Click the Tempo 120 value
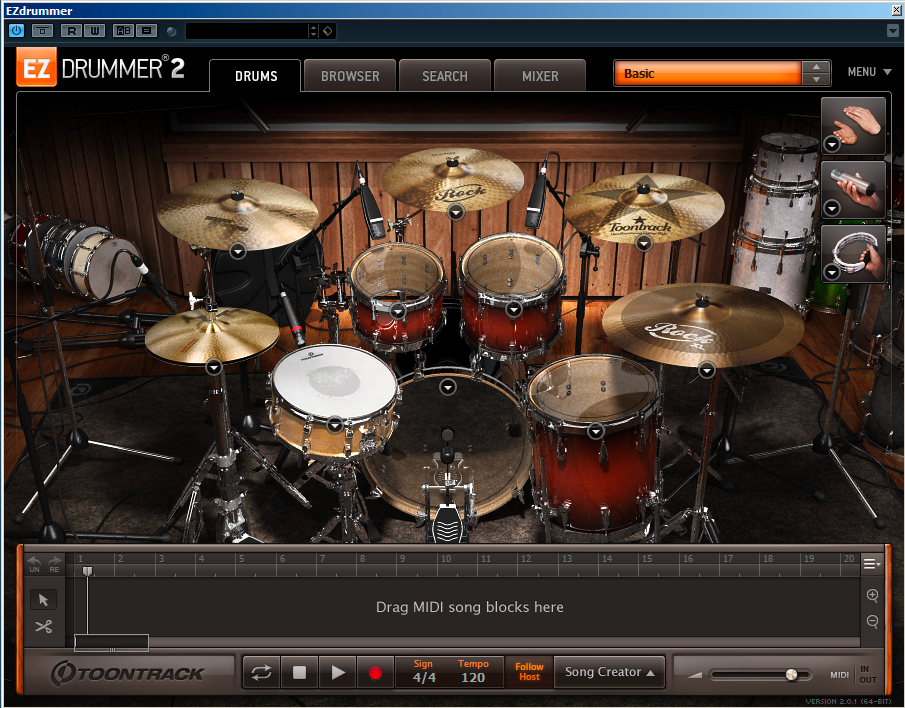 point(473,677)
